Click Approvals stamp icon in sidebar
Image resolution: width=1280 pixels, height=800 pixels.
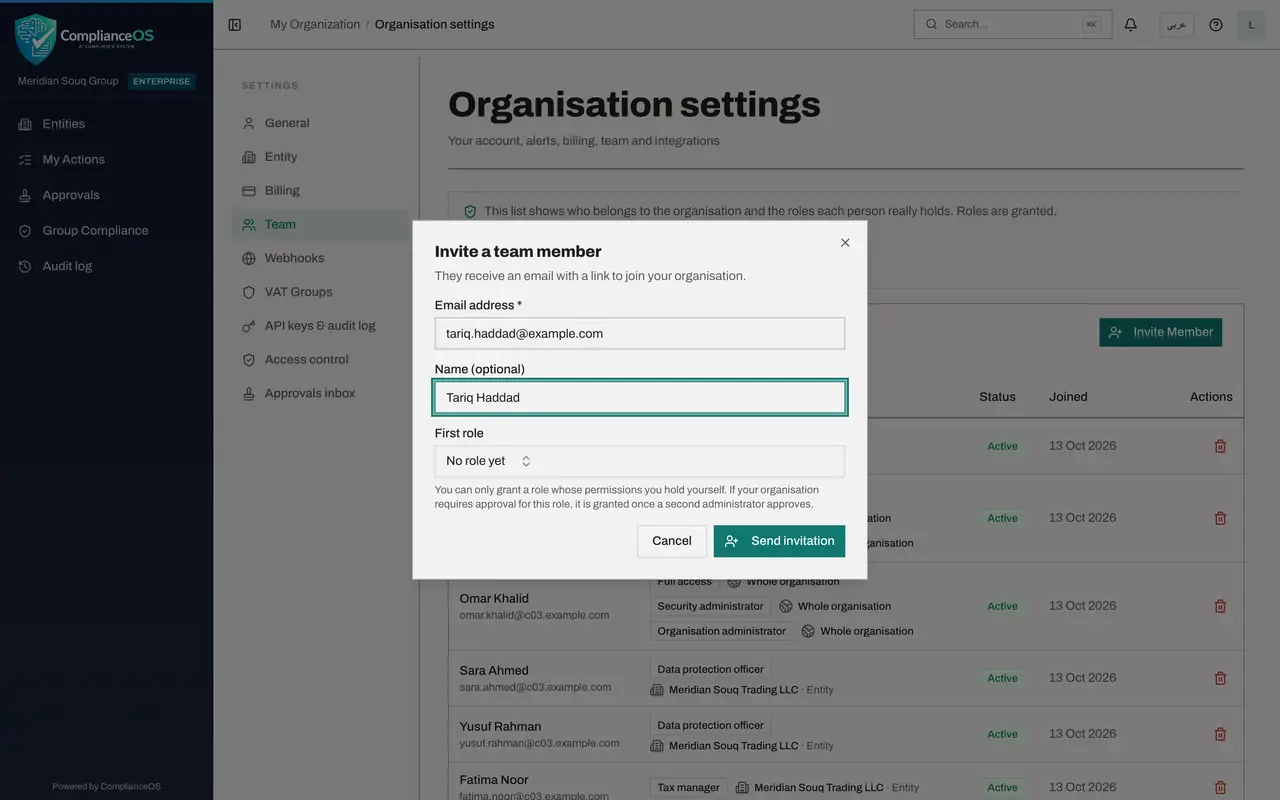[25, 195]
